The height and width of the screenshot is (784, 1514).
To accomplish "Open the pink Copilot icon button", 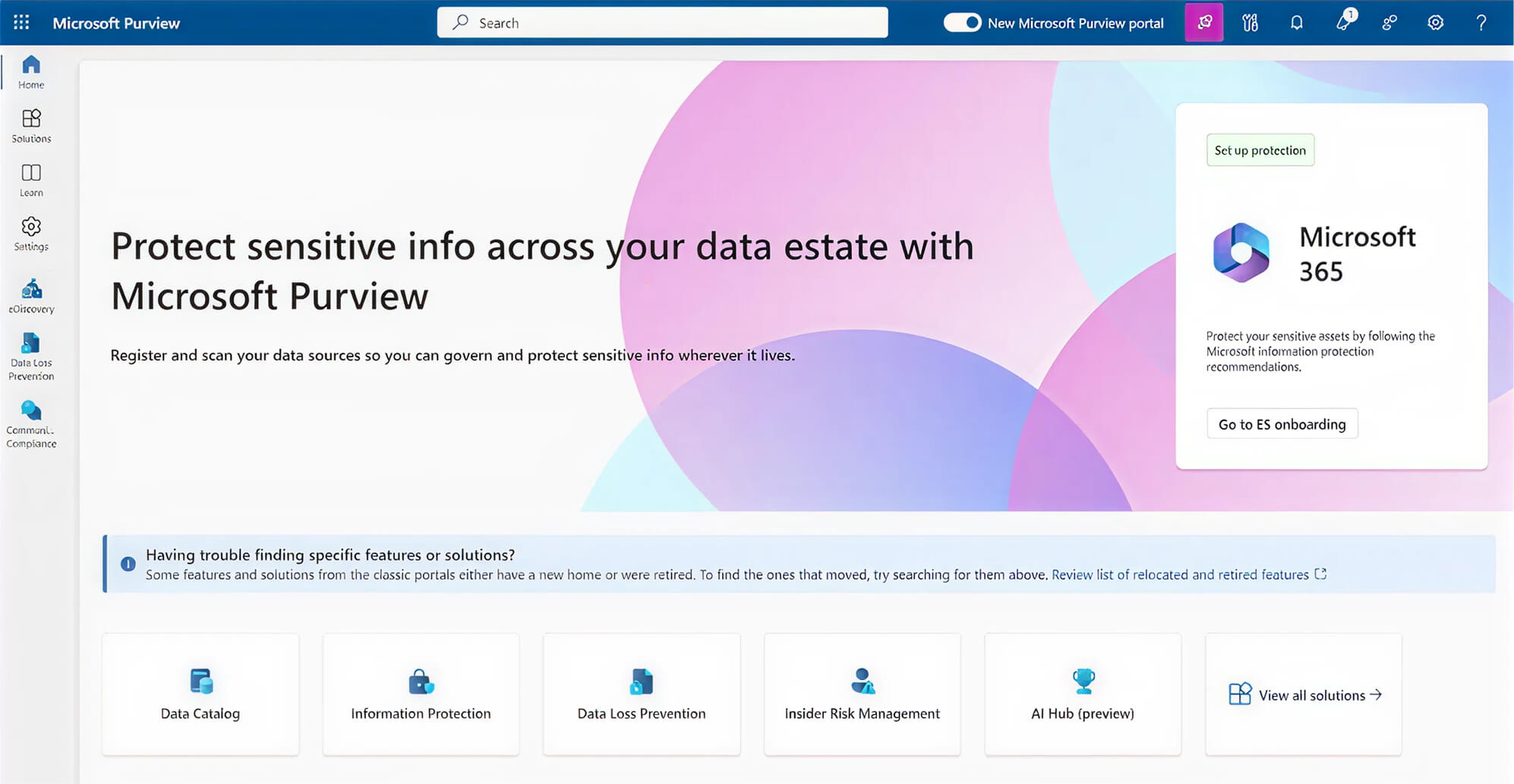I will point(1204,22).
